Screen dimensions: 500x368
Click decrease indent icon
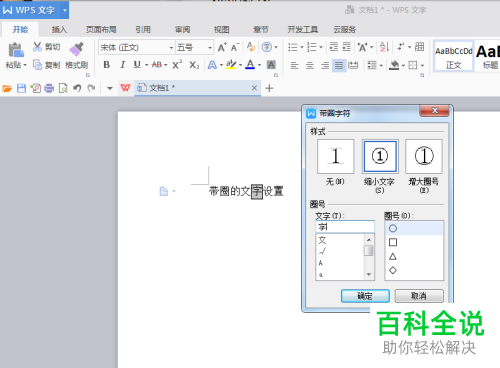point(334,47)
